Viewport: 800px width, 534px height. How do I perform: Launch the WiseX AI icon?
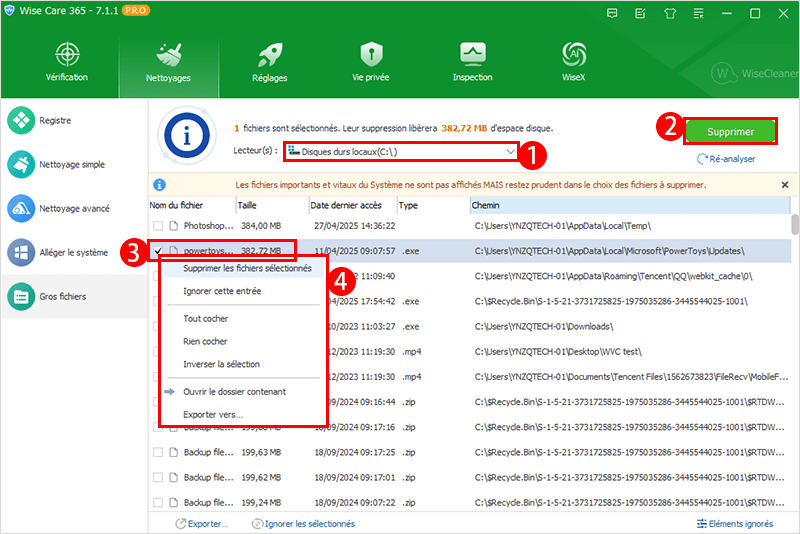(x=573, y=55)
